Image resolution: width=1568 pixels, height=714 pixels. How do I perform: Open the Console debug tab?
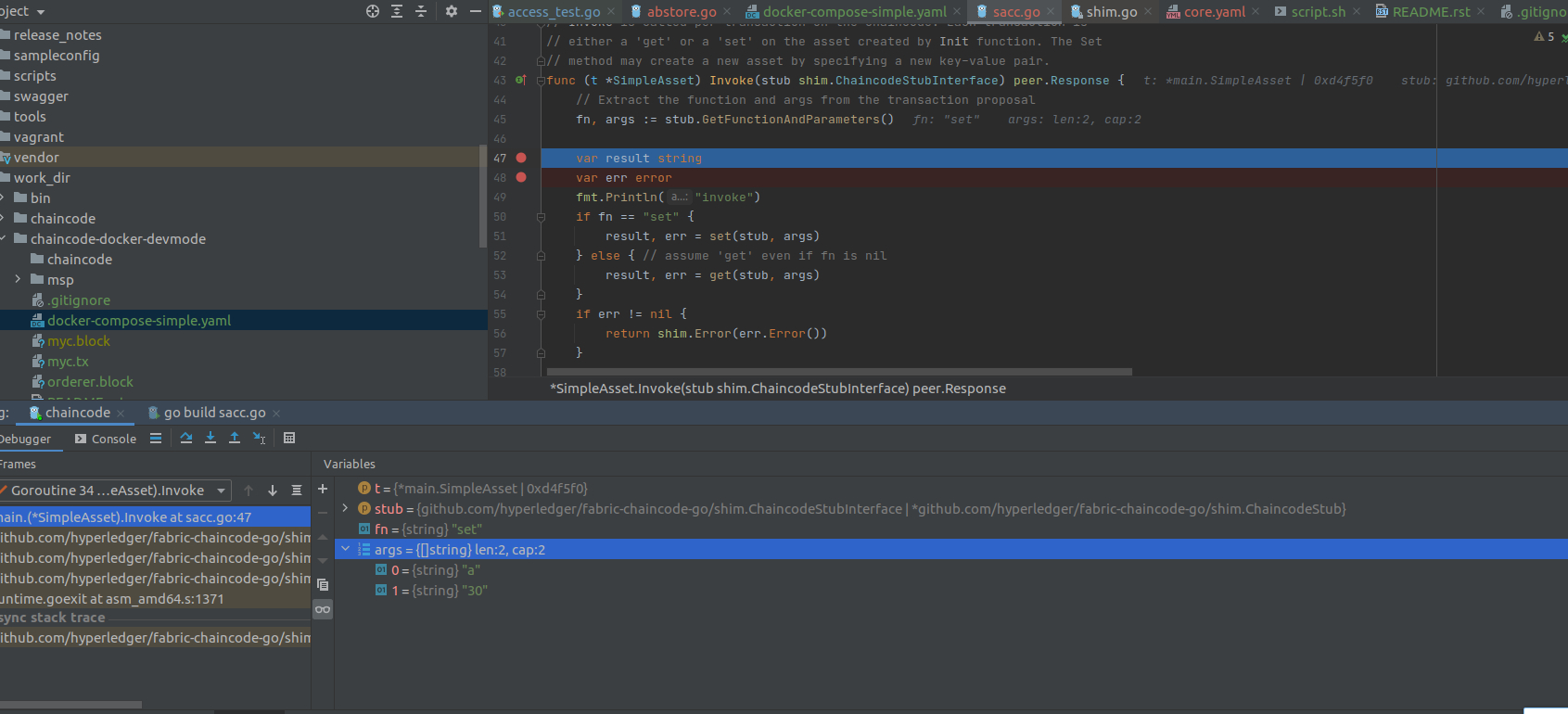pyautogui.click(x=106, y=439)
